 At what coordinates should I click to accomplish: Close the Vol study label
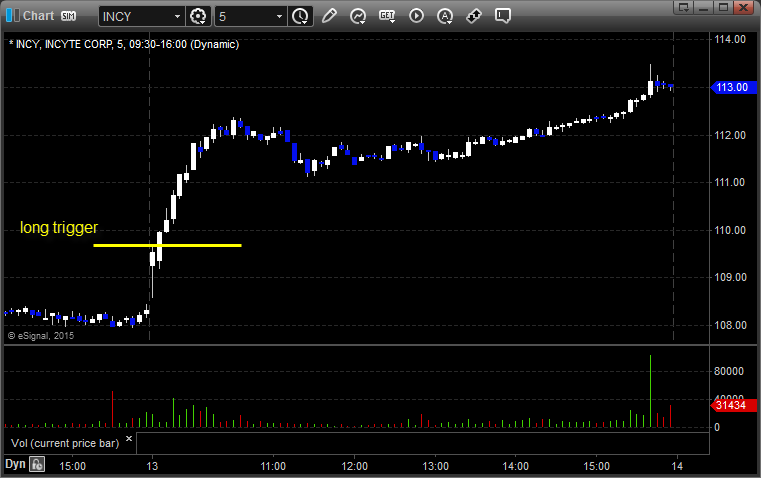click(129, 439)
